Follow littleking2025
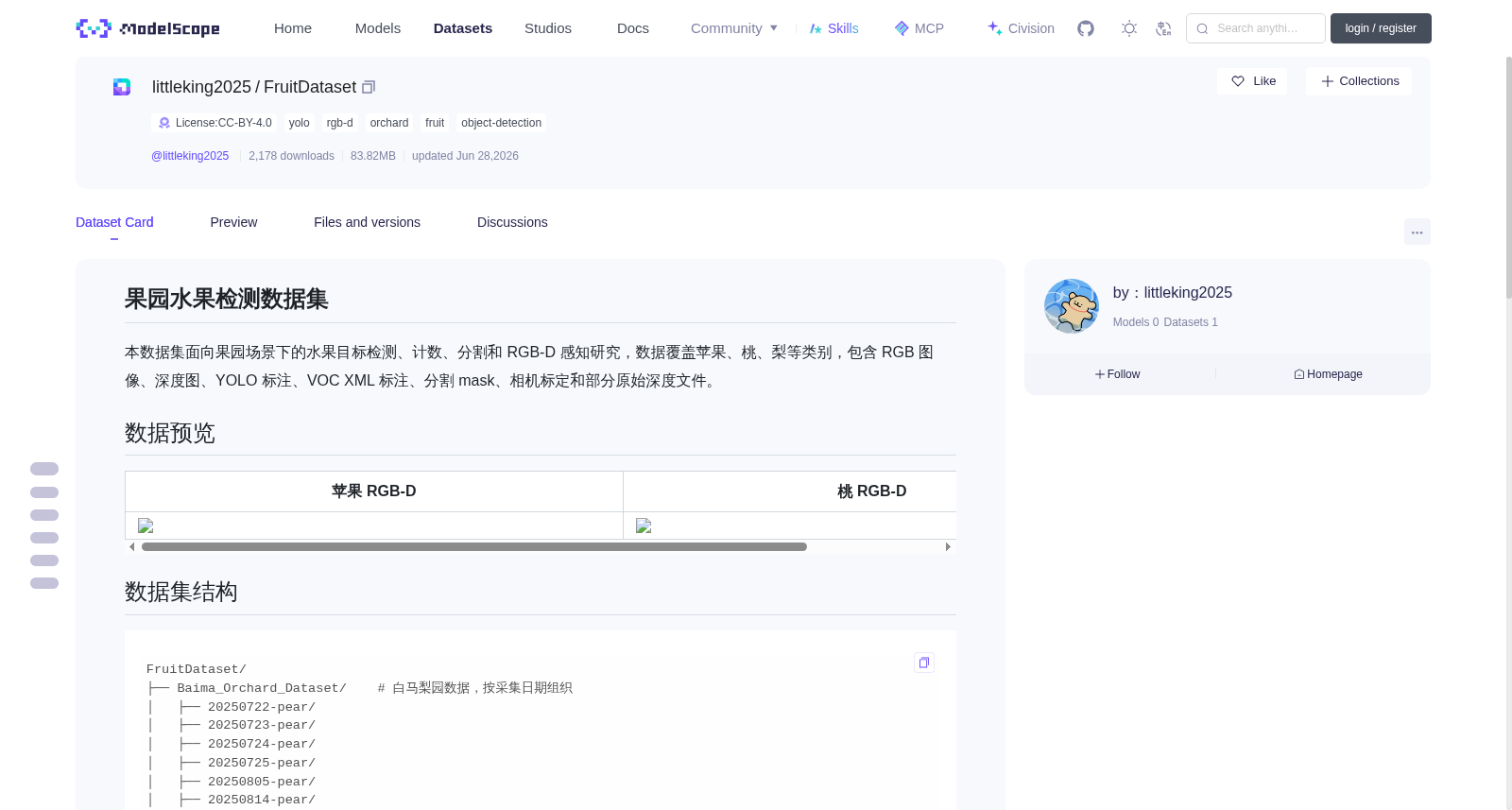The image size is (1512, 810). coord(1118,374)
